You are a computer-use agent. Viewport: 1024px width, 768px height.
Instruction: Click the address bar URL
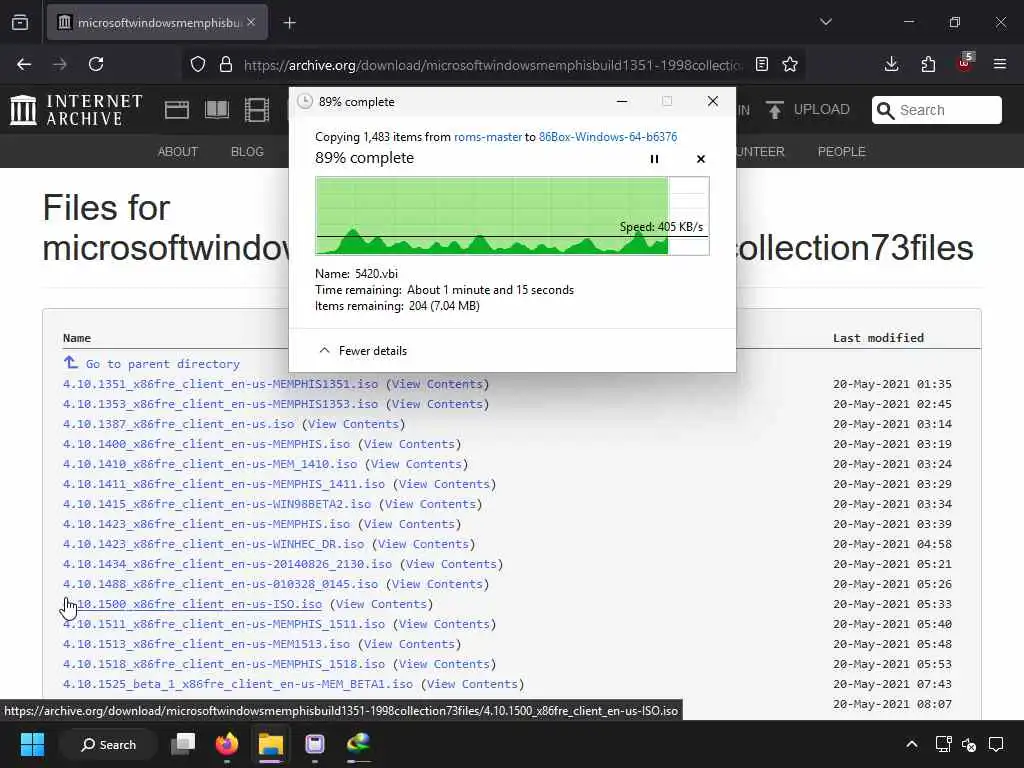click(x=493, y=65)
